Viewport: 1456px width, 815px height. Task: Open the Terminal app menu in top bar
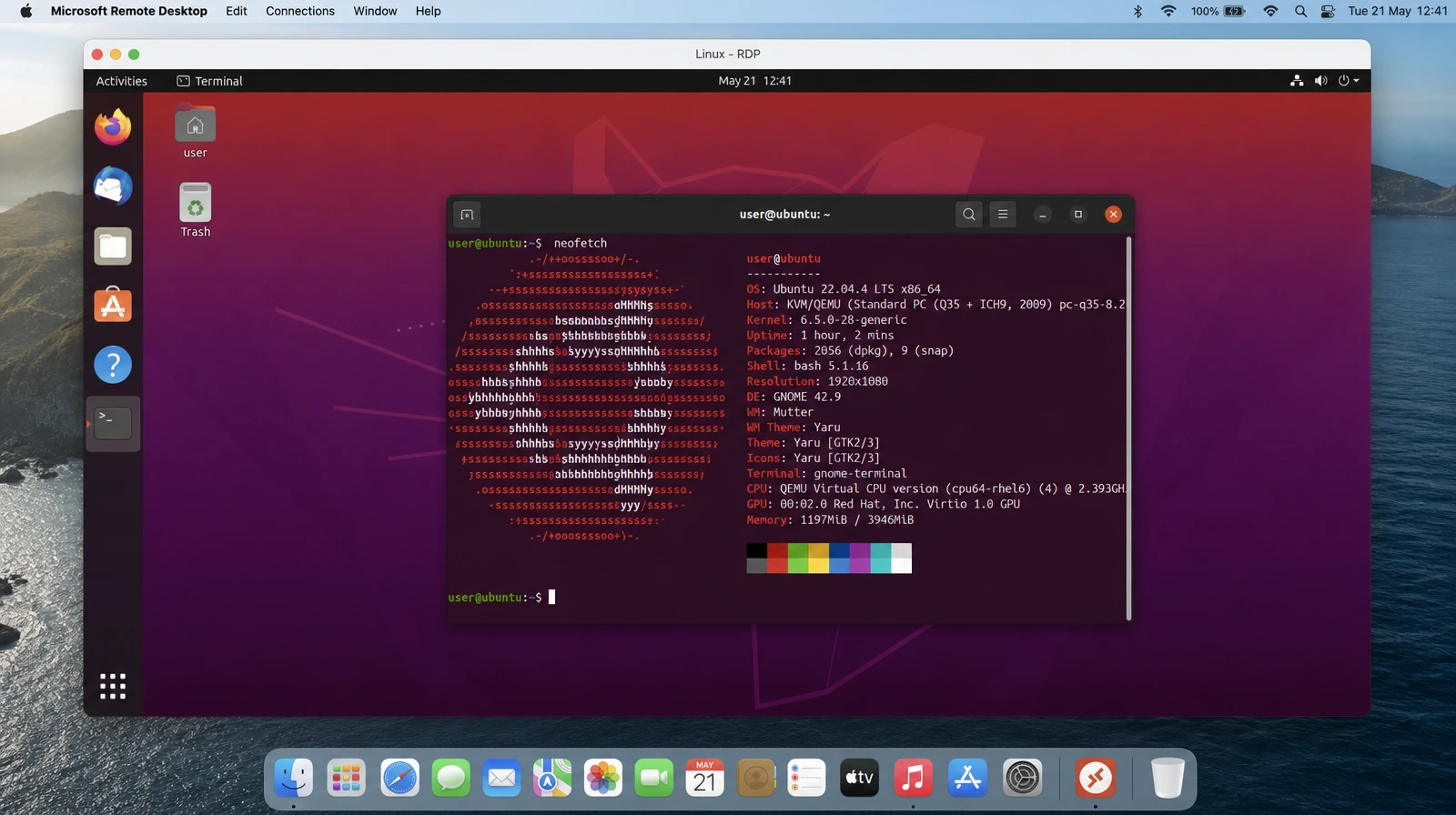pos(210,81)
